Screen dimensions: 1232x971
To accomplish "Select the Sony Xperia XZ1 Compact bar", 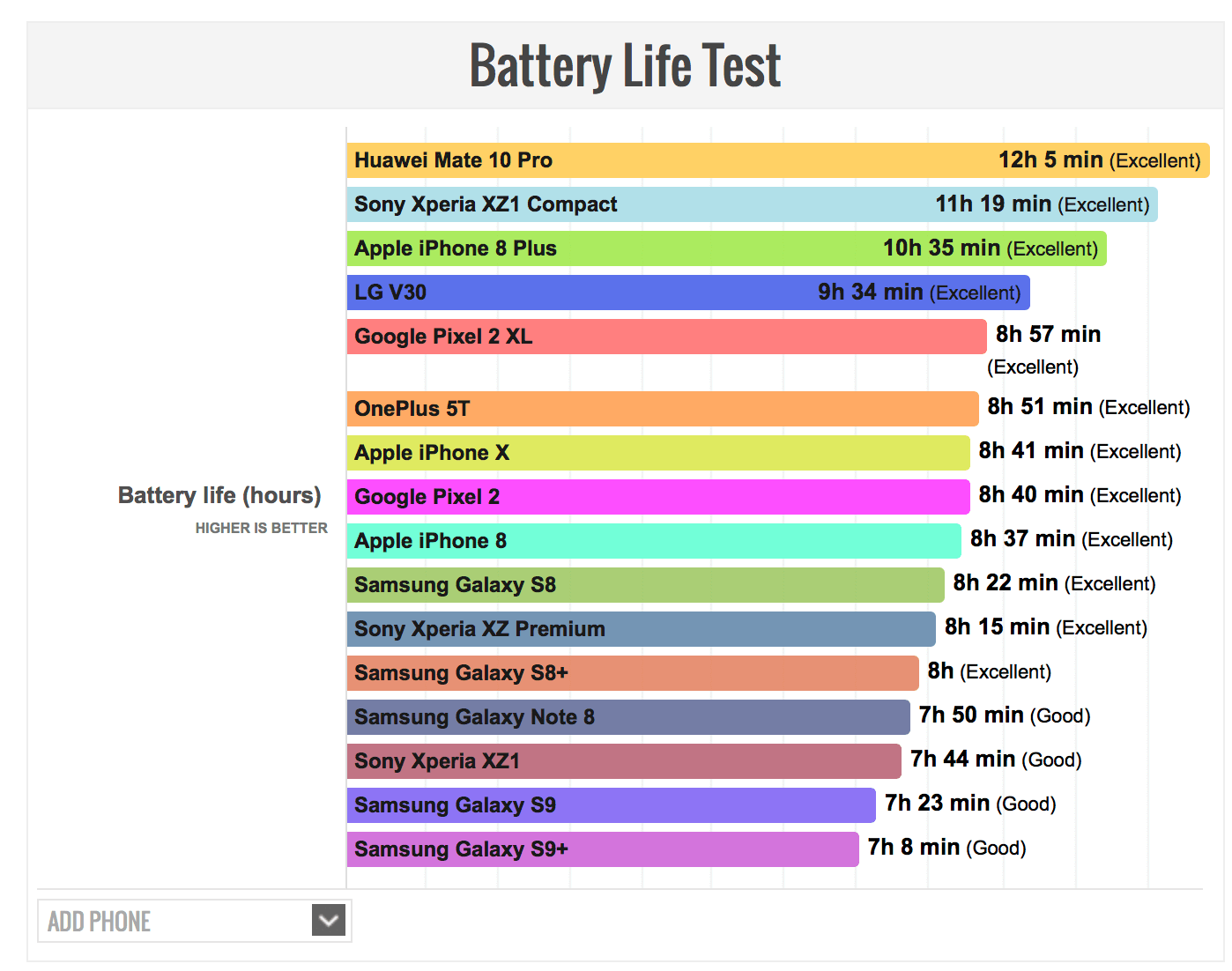I will pos(751,204).
